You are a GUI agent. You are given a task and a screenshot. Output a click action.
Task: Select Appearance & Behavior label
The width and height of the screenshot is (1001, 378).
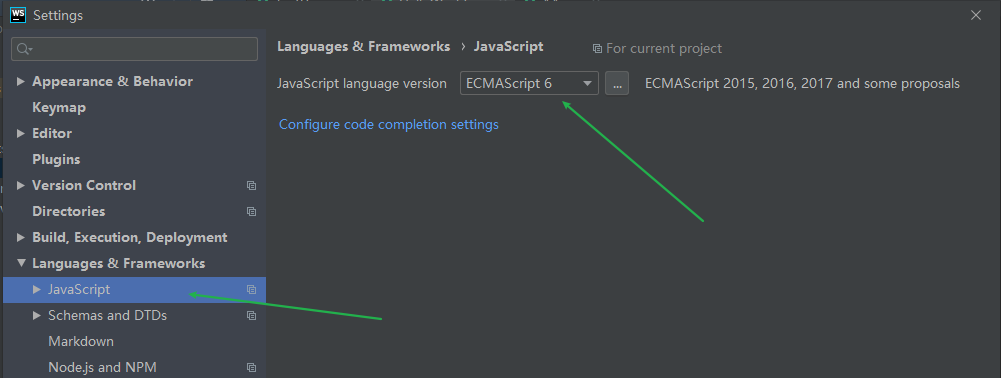click(x=112, y=82)
